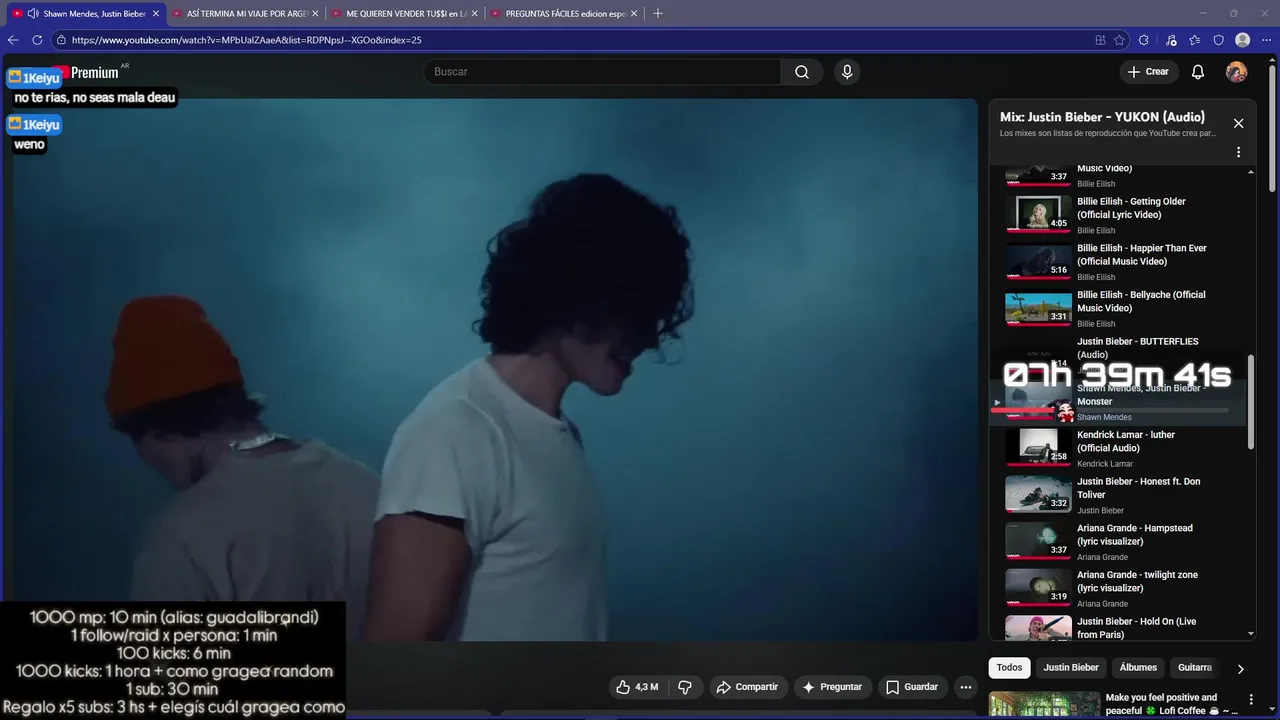Close the Shawn Mendes, Justin Bieber tab
The width and height of the screenshot is (1280, 720).
click(x=155, y=14)
